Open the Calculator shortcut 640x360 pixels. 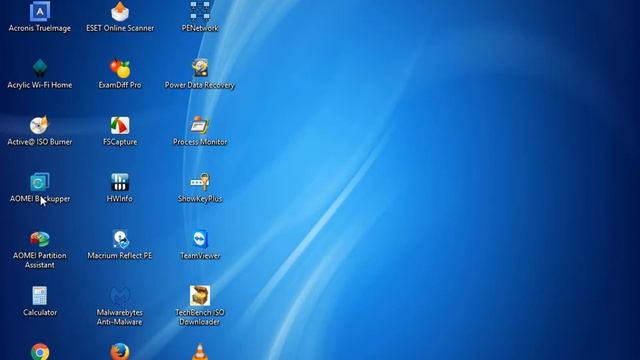[x=40, y=296]
